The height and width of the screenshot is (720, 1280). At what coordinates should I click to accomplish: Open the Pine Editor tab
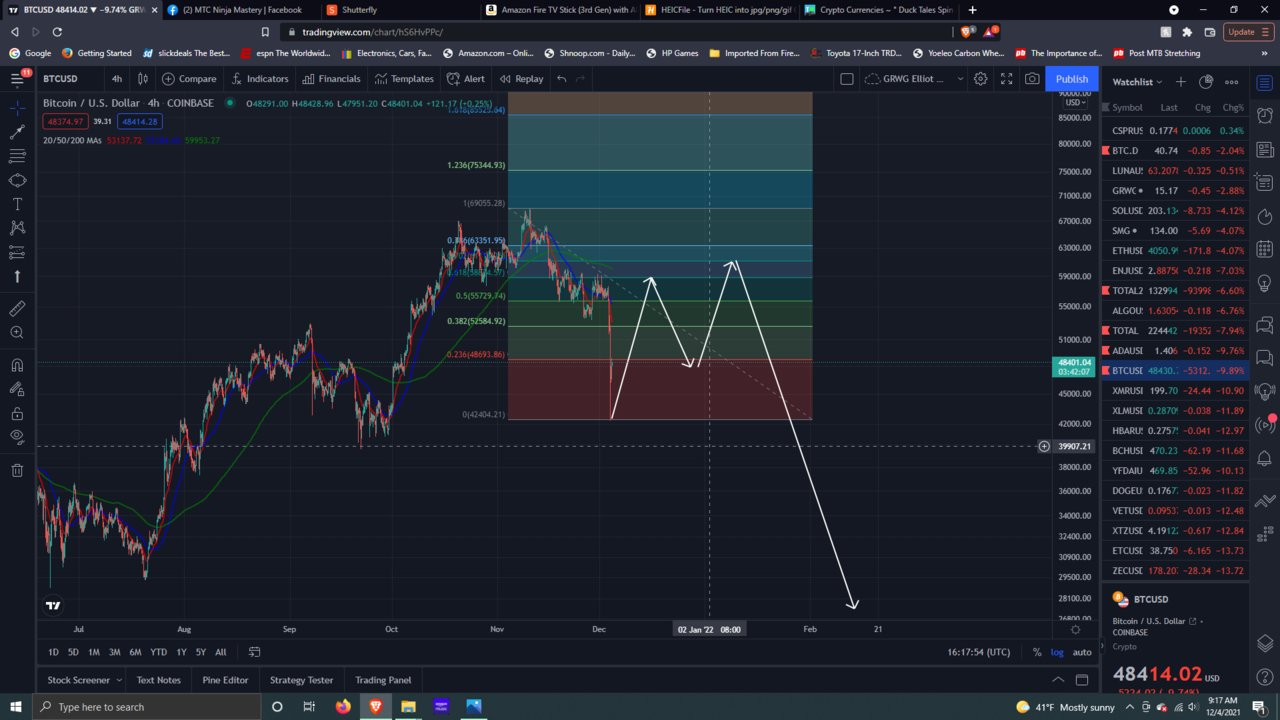tap(225, 680)
